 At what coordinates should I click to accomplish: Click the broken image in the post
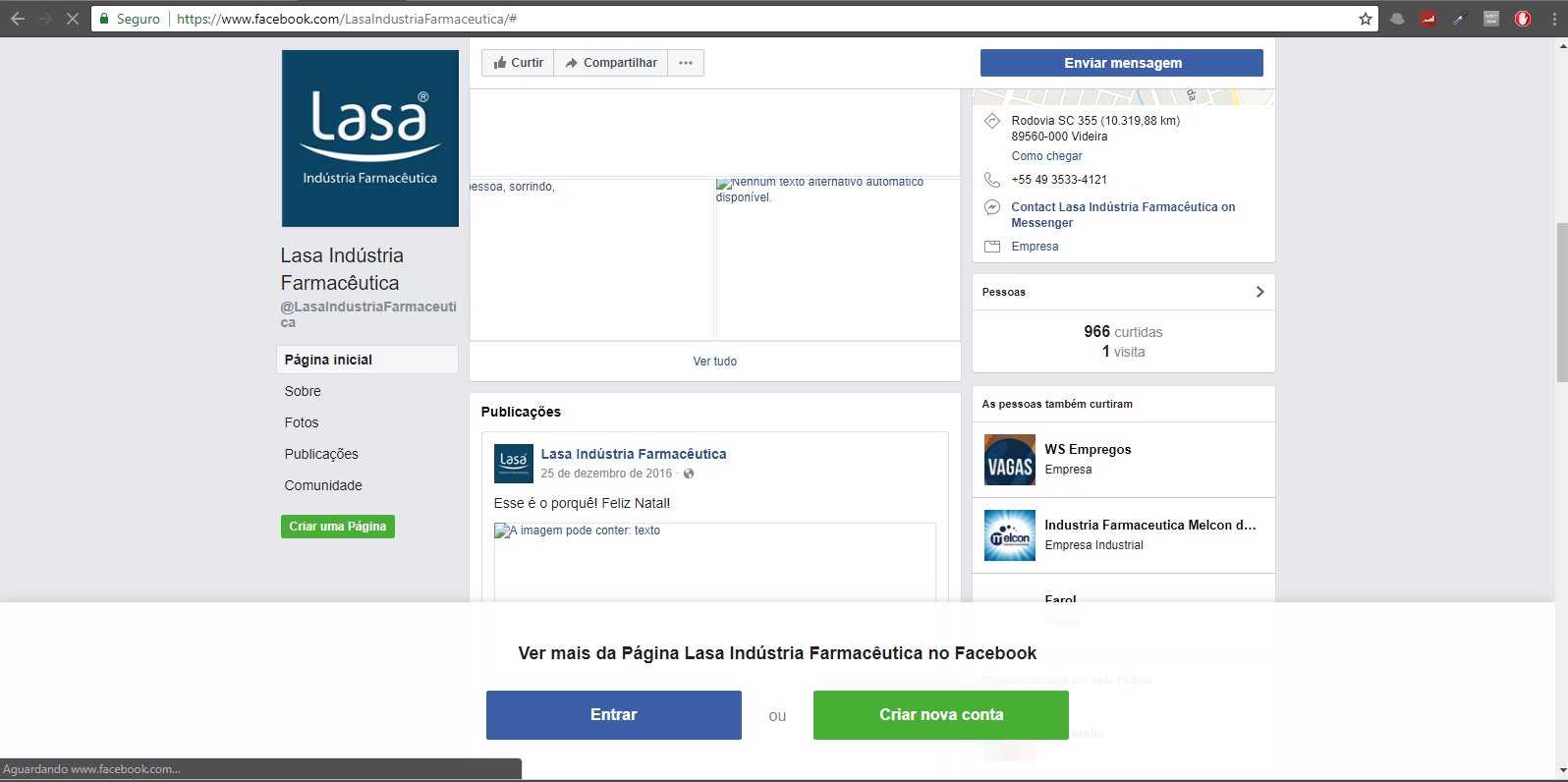(715, 562)
